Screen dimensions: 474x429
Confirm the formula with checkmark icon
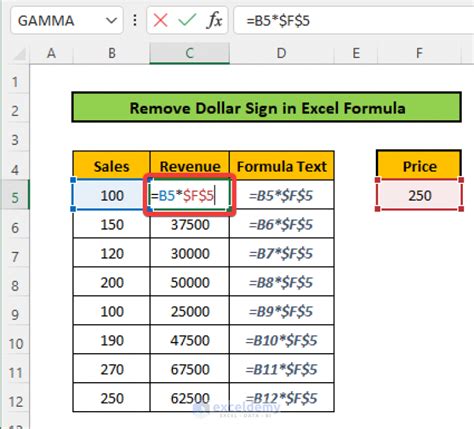(x=187, y=21)
